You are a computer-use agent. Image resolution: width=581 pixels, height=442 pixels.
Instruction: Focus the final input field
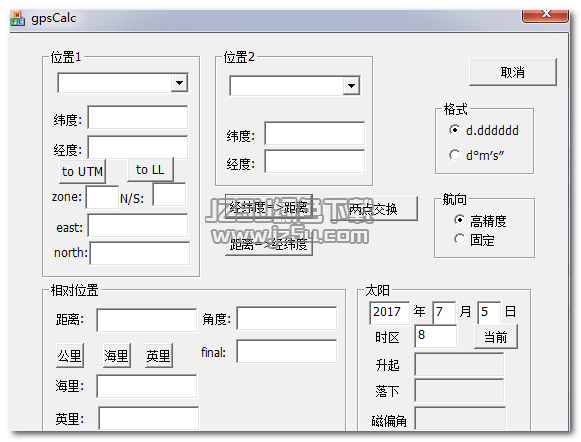[x=286, y=351]
